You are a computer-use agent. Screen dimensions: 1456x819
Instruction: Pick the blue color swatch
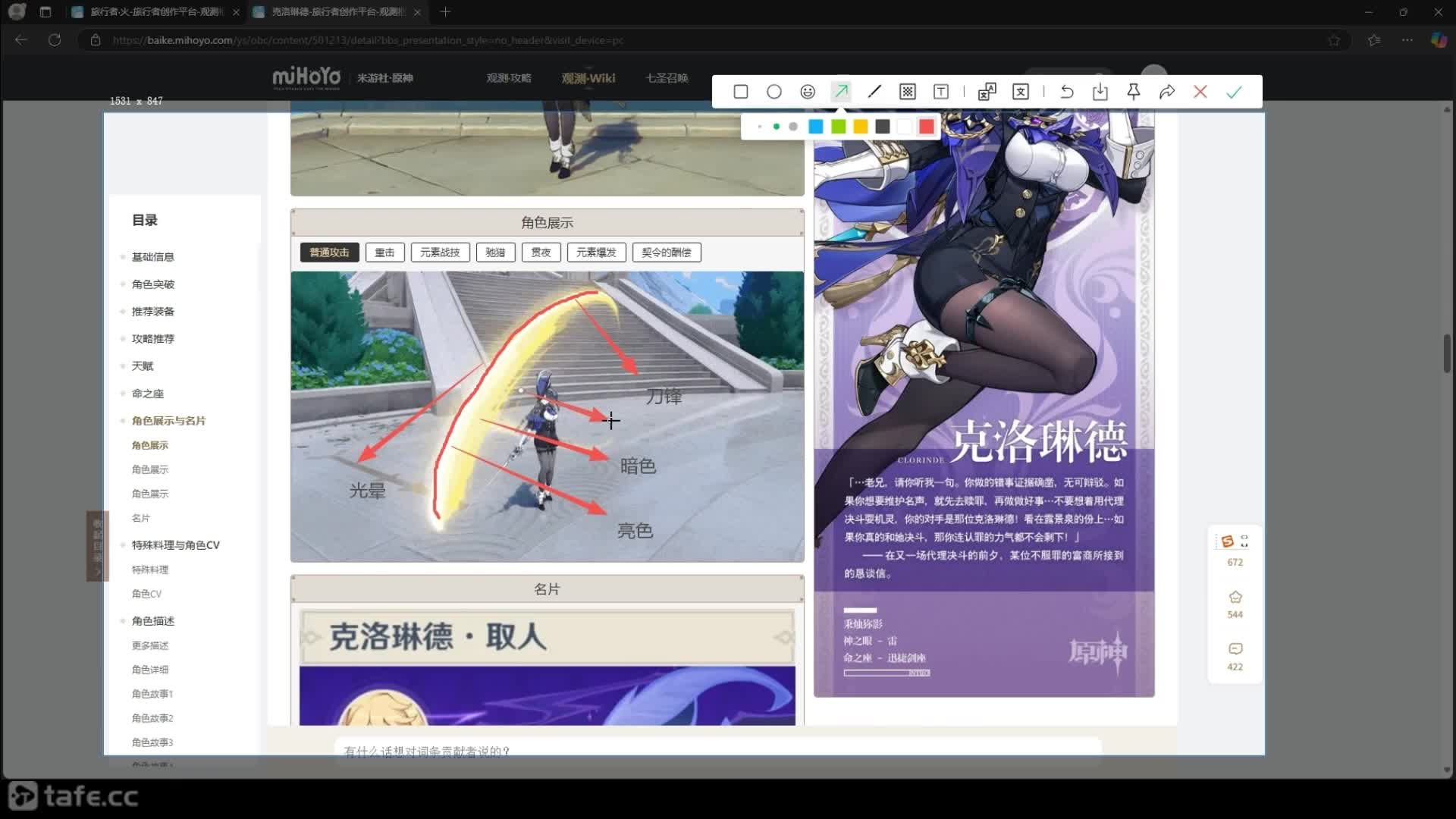[816, 127]
